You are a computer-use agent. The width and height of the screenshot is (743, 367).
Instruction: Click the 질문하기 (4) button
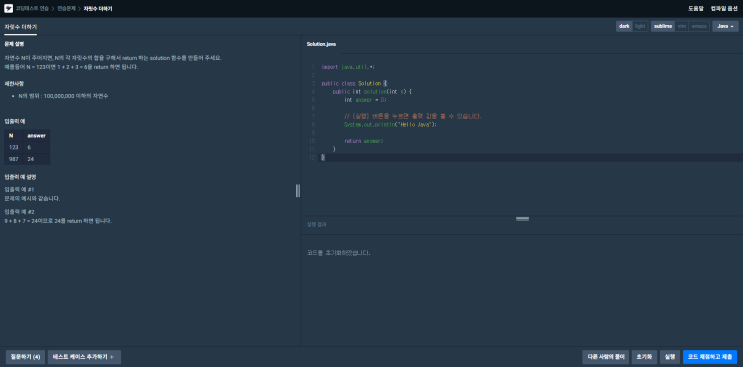coord(25,357)
